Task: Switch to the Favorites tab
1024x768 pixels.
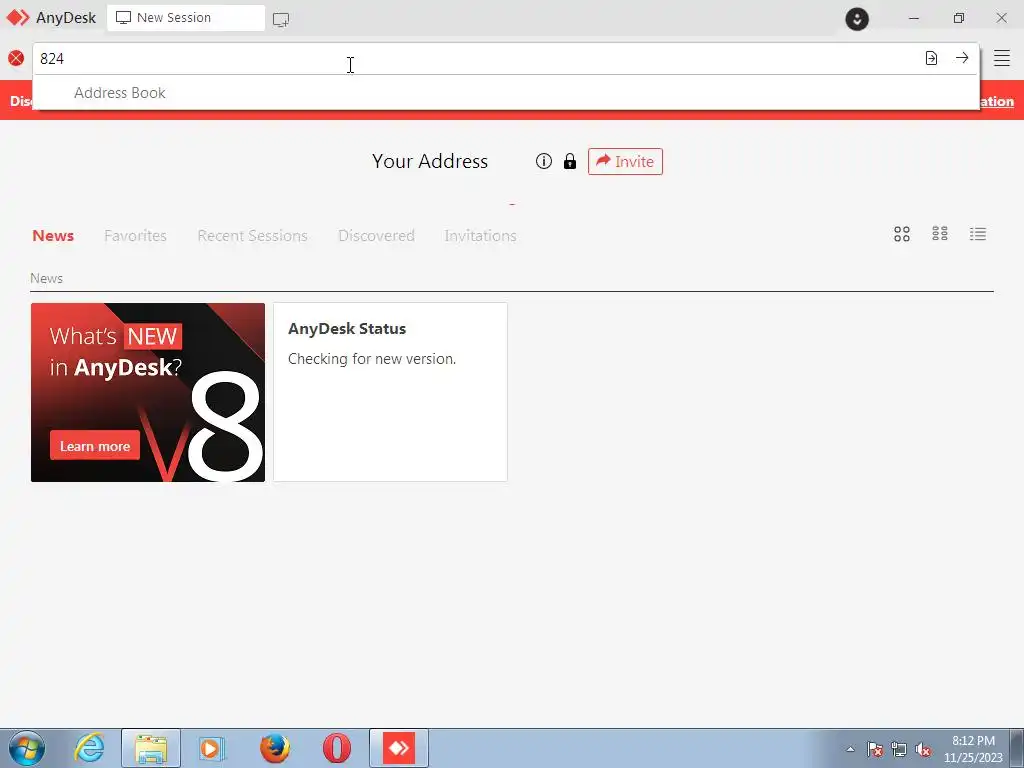Action: coord(135,236)
